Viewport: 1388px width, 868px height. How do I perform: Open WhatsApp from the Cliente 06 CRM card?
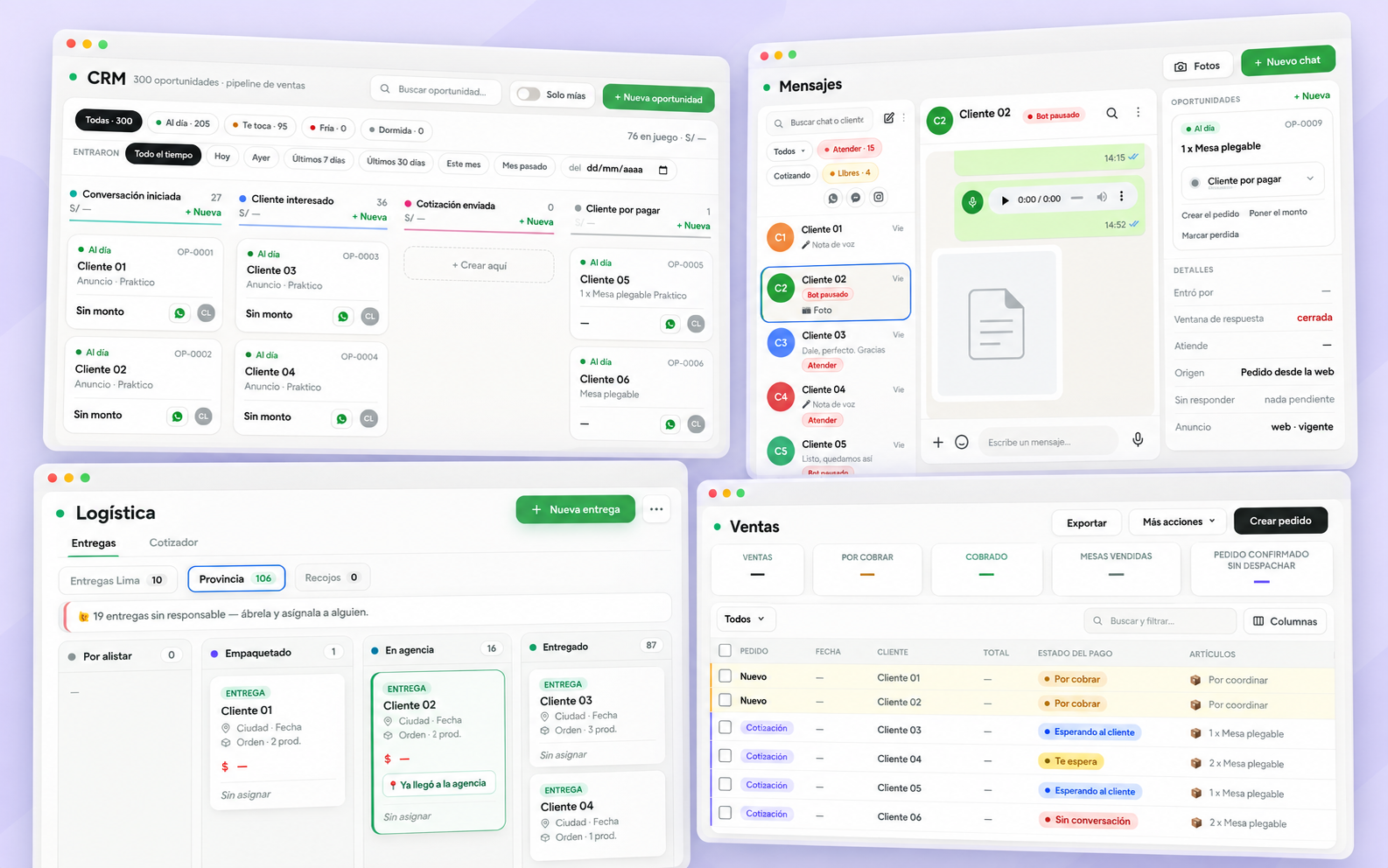(x=670, y=424)
